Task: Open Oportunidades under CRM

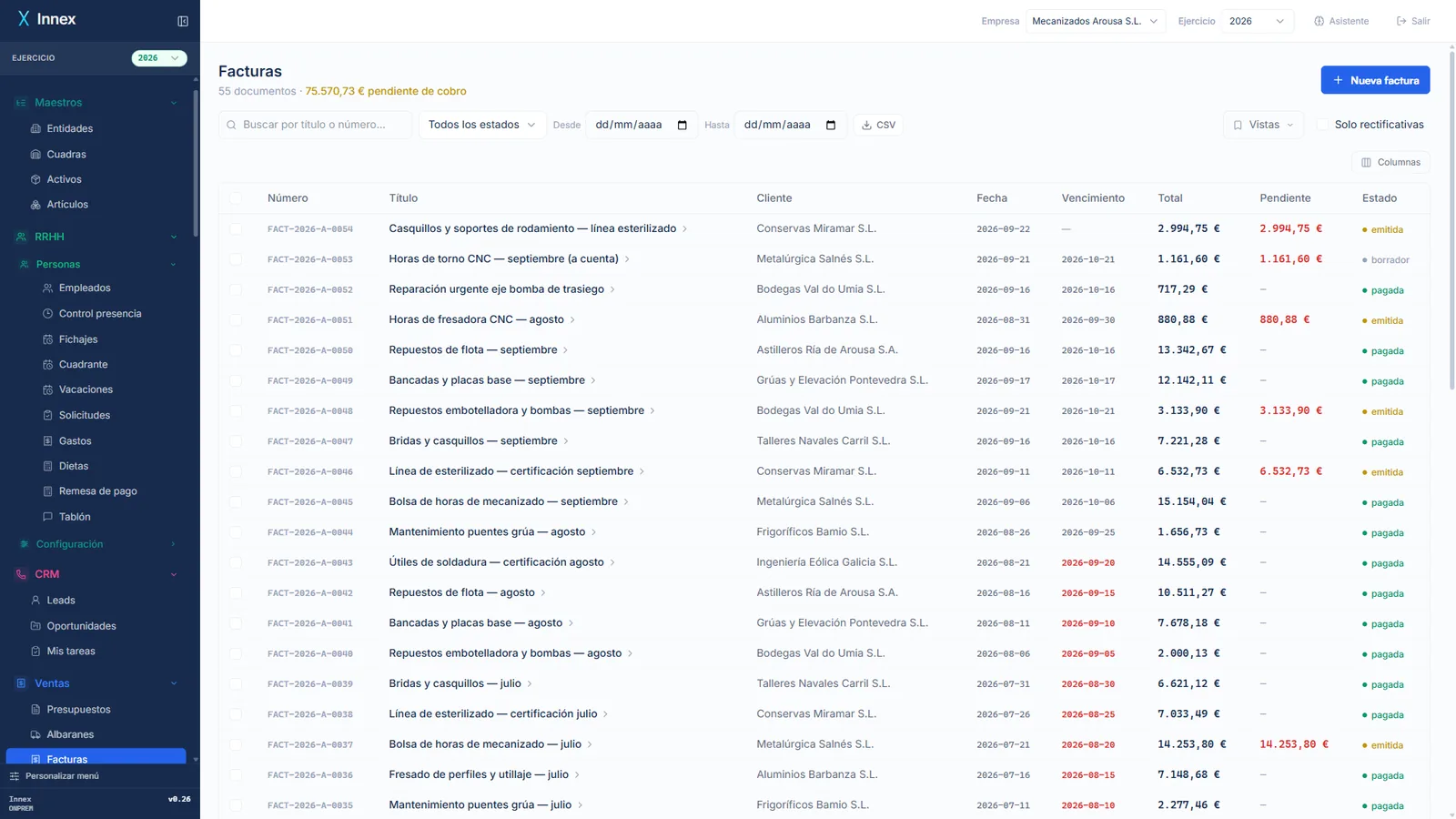Action: point(81,626)
